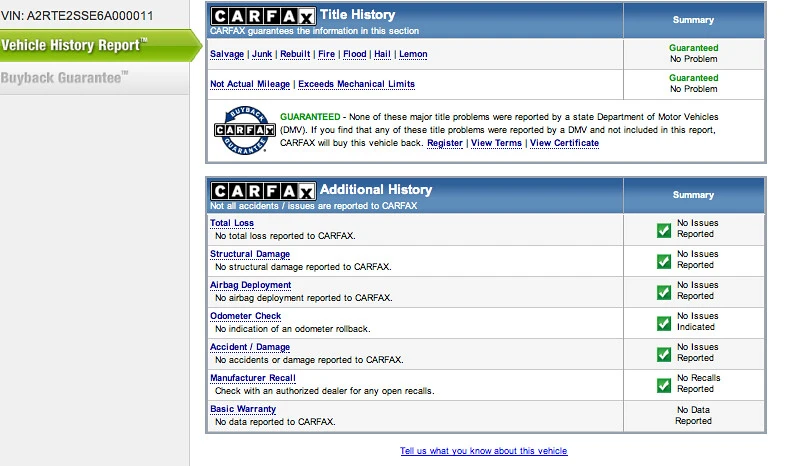The width and height of the screenshot is (790, 466).
Task: Click the CARFAX logo in Additional History header
Action: click(x=263, y=191)
